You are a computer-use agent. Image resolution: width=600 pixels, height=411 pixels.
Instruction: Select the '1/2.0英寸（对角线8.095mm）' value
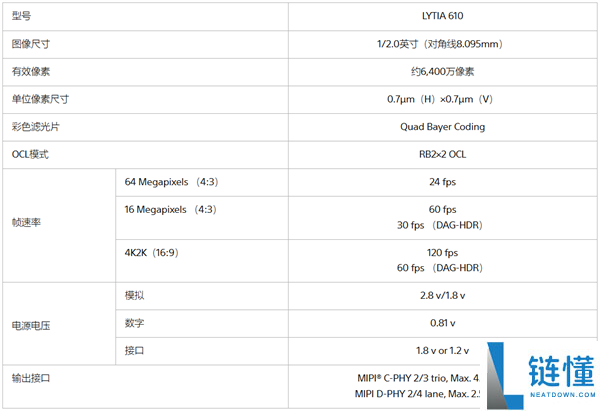439,44
